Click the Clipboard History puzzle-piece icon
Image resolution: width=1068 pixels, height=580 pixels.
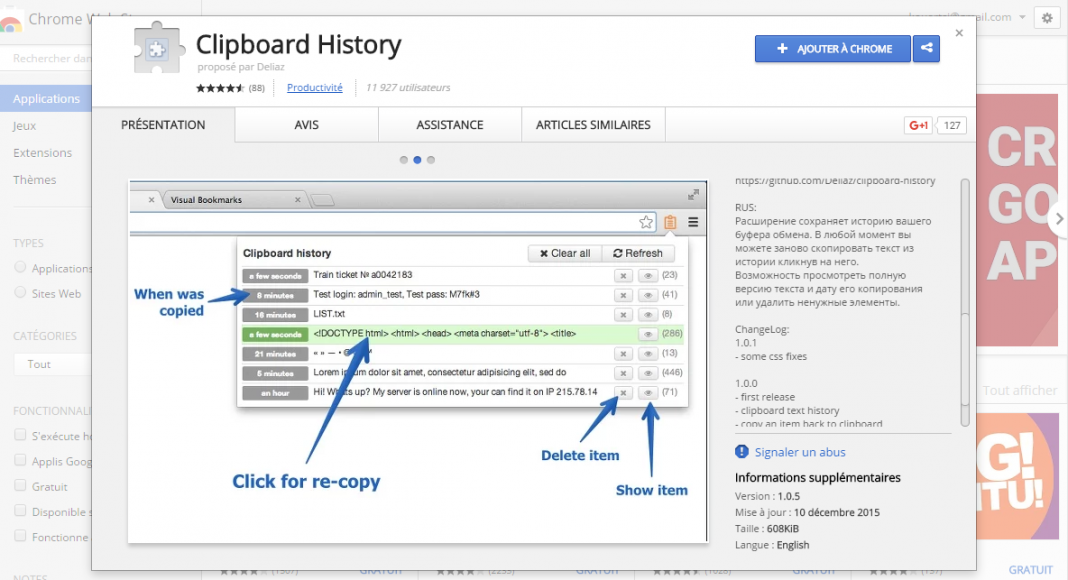pos(159,48)
